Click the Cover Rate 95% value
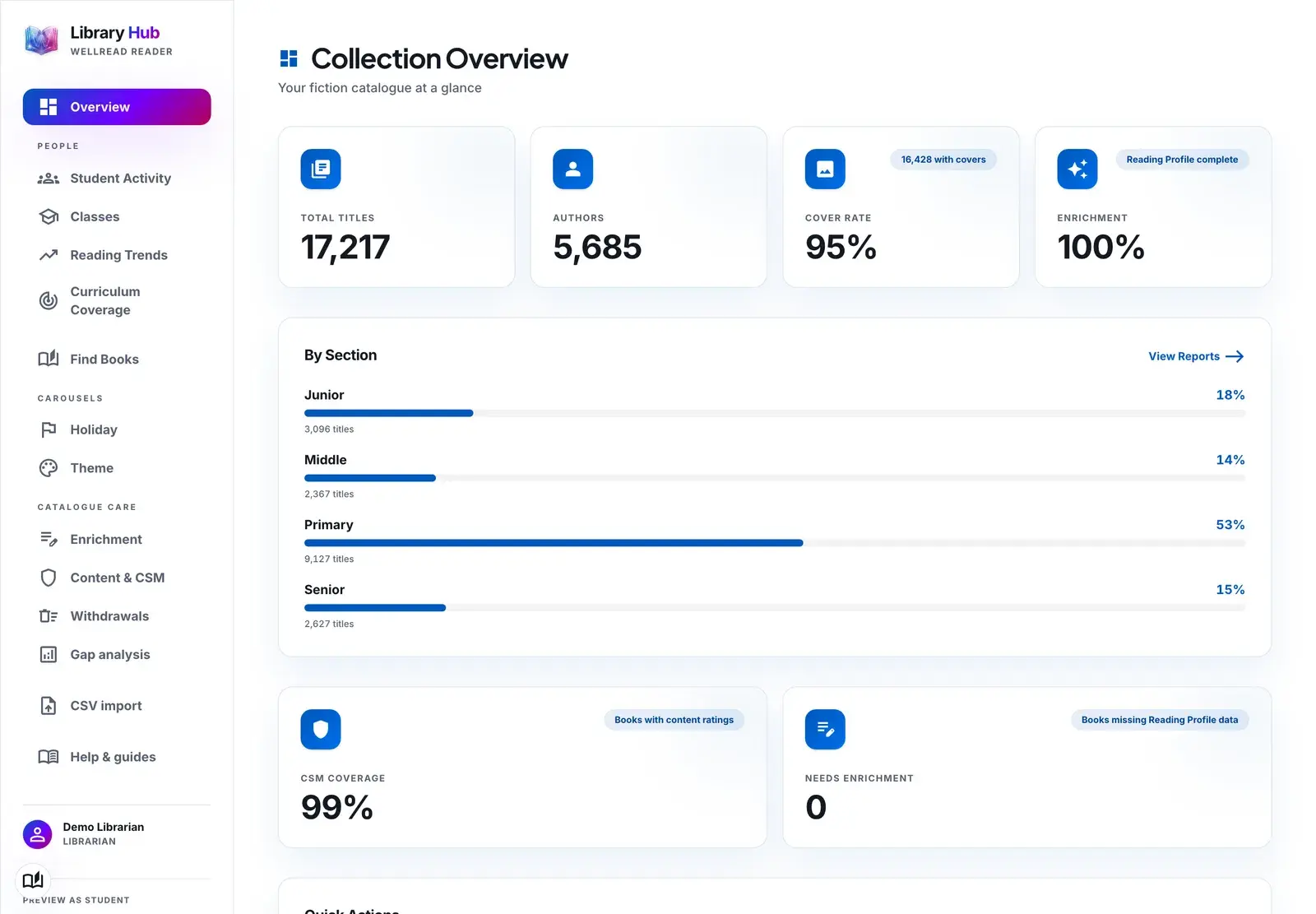1316x914 pixels. coord(841,248)
